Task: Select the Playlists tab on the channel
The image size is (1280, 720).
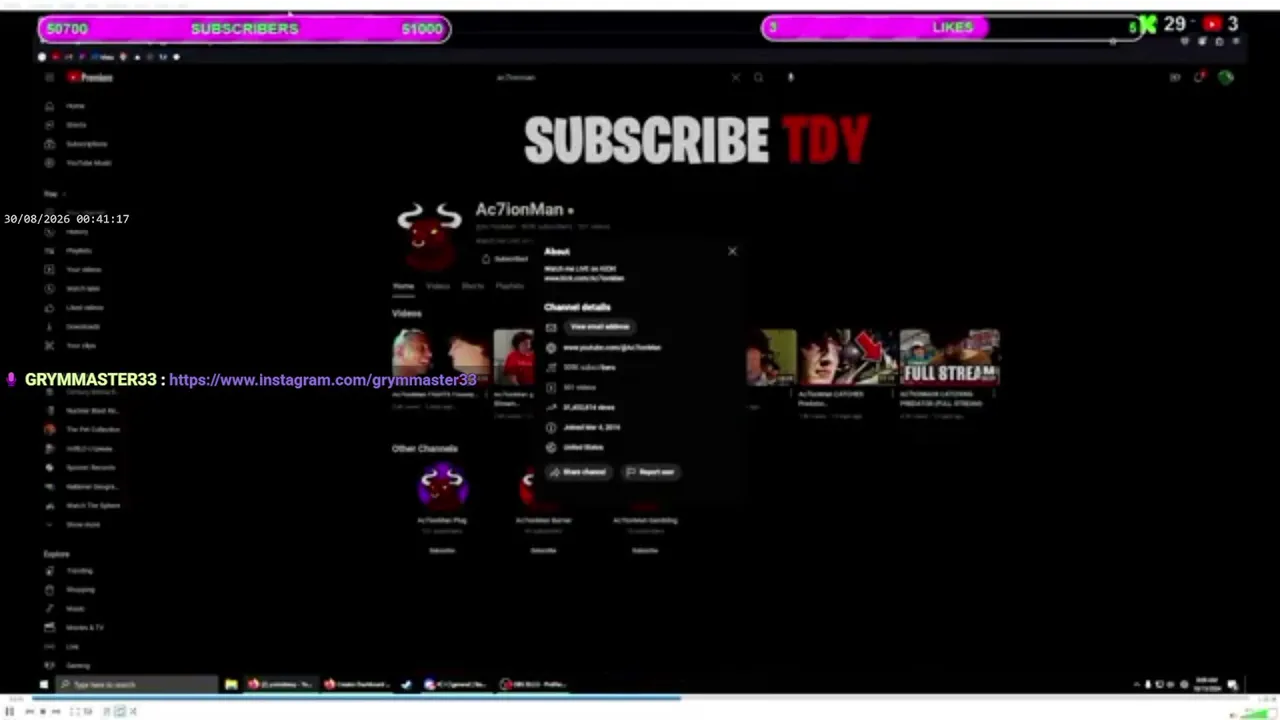Action: click(510, 286)
